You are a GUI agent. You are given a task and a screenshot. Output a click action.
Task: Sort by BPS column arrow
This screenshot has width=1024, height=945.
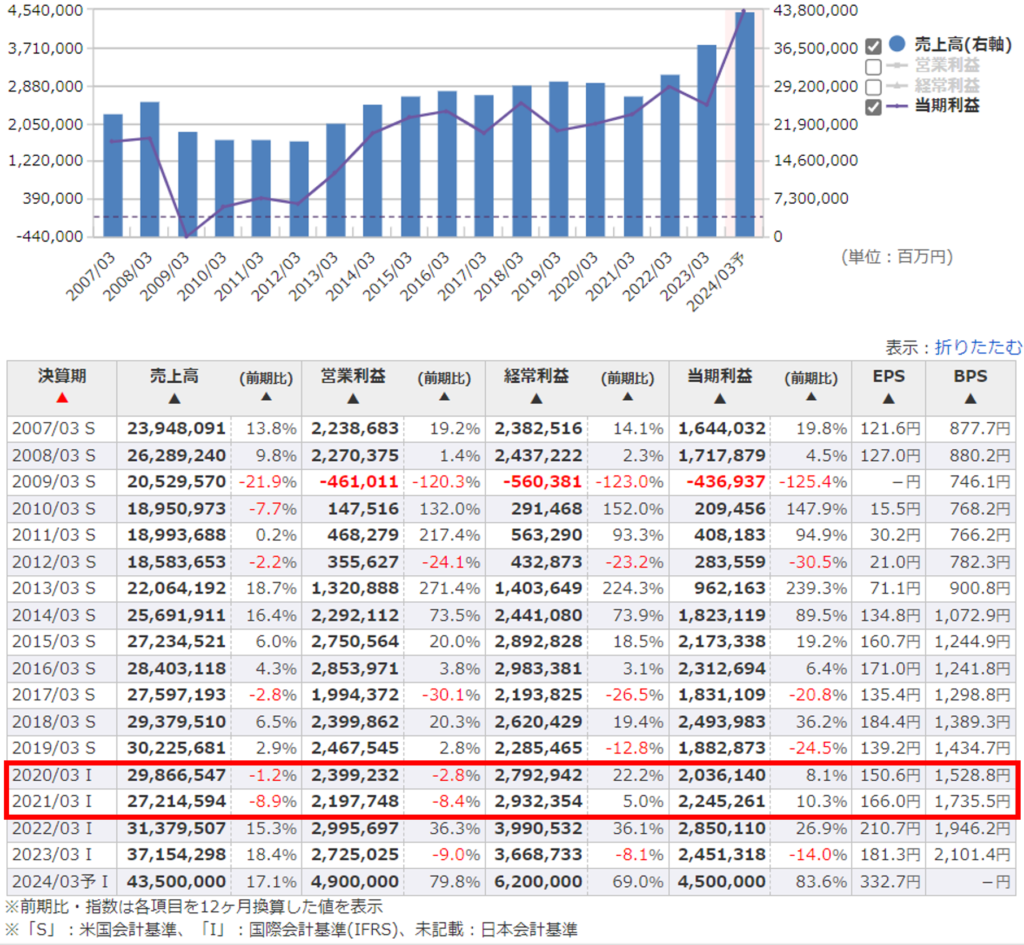coord(968,398)
